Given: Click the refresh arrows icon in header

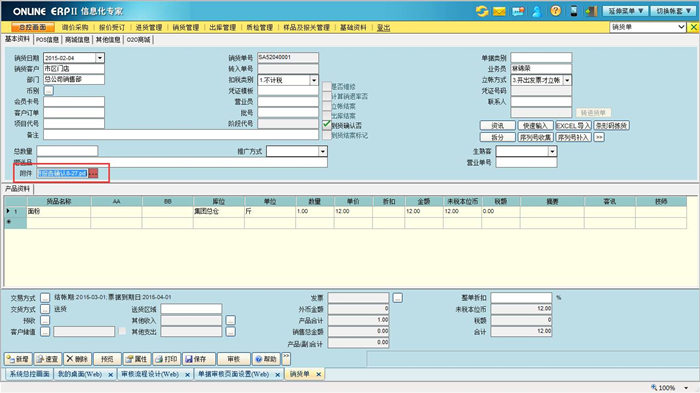Looking at the screenshot, I should (x=481, y=11).
